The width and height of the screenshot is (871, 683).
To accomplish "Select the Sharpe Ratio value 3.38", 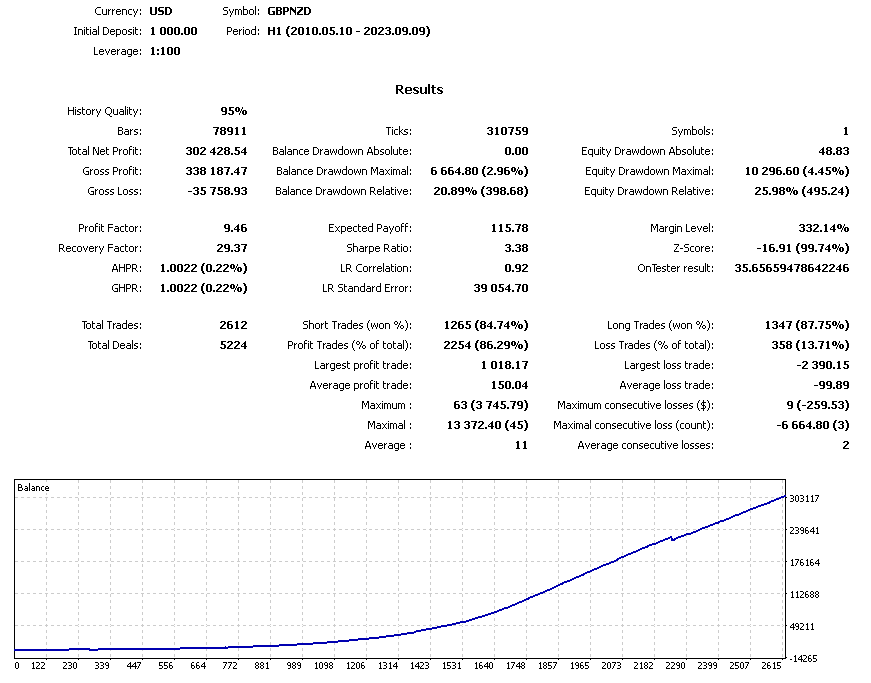I will pos(517,248).
